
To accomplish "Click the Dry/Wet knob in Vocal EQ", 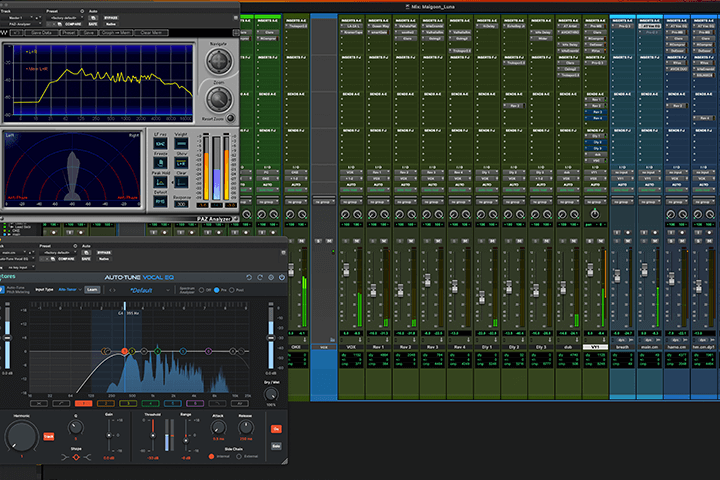I will click(x=271, y=394).
